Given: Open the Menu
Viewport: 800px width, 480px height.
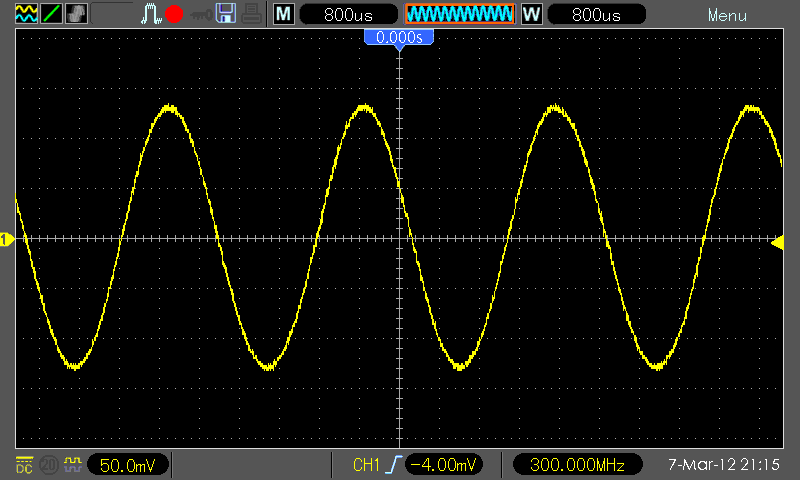Looking at the screenshot, I should point(727,16).
